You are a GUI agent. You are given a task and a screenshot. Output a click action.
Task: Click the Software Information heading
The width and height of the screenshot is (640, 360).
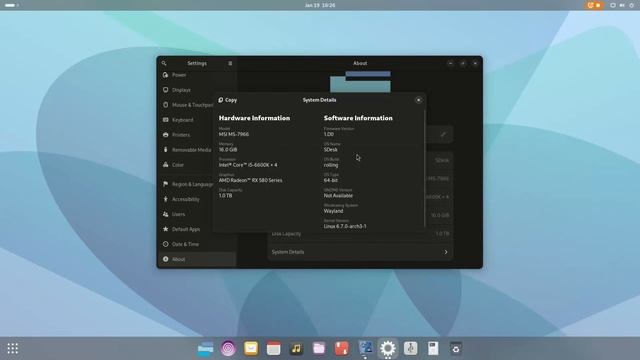pos(358,118)
